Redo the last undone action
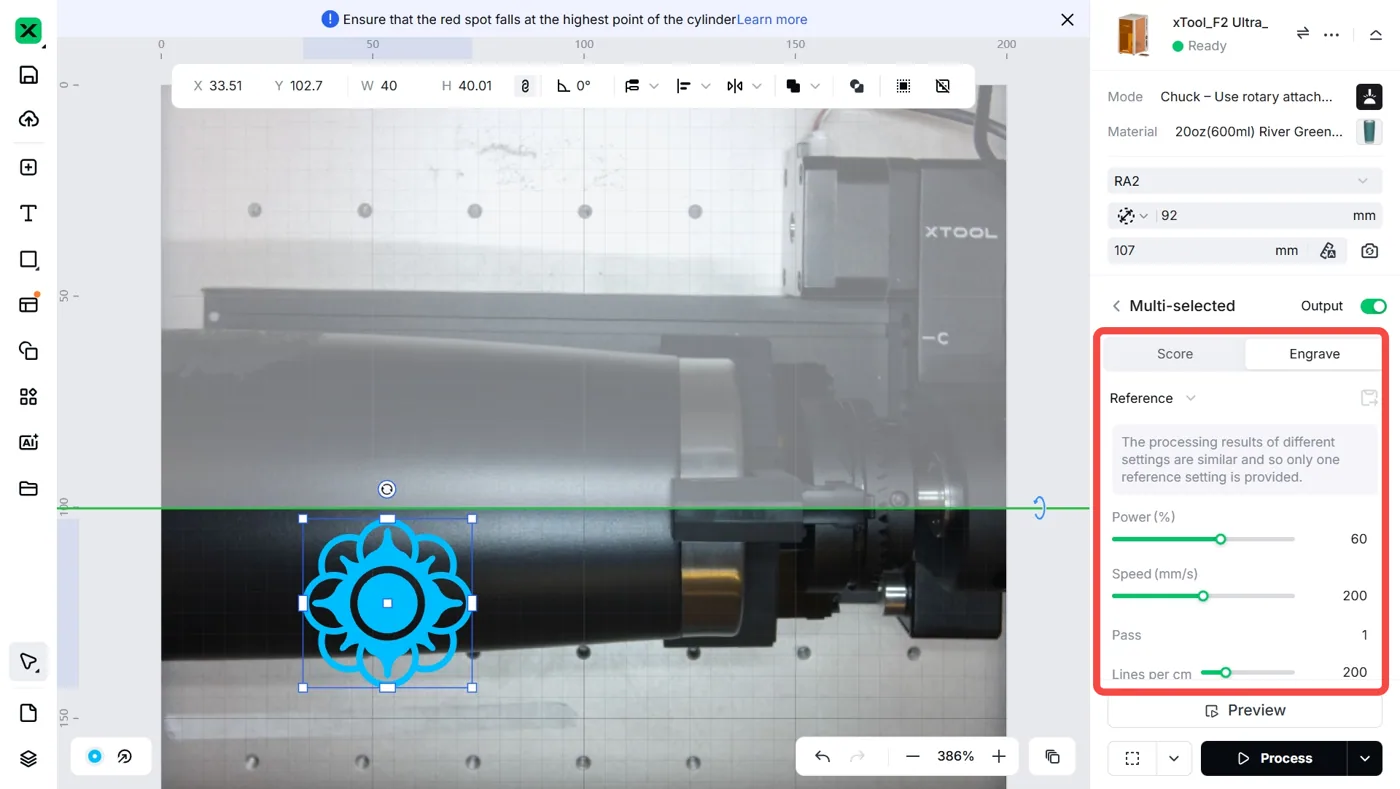The width and height of the screenshot is (1400, 789). (857, 756)
